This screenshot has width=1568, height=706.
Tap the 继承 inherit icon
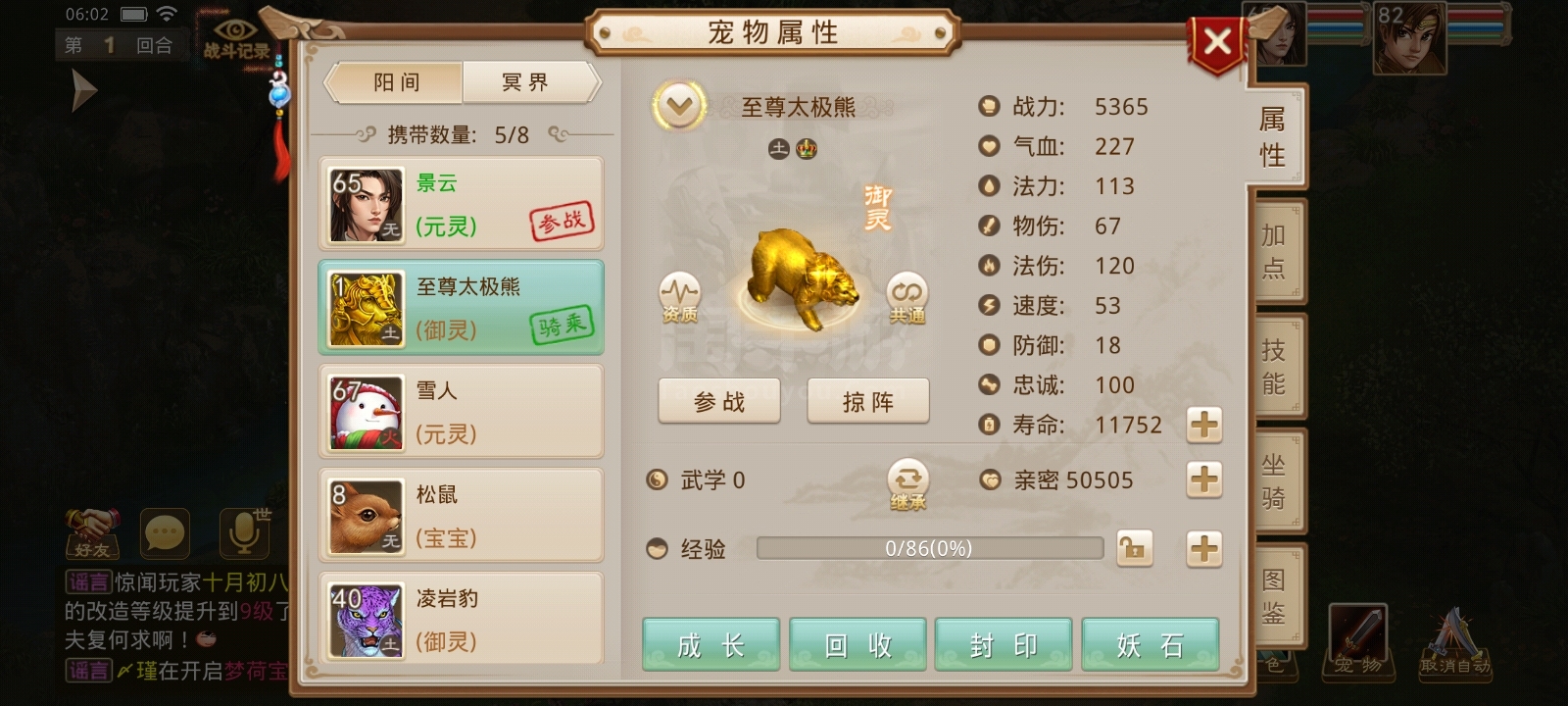pyautogui.click(x=907, y=484)
